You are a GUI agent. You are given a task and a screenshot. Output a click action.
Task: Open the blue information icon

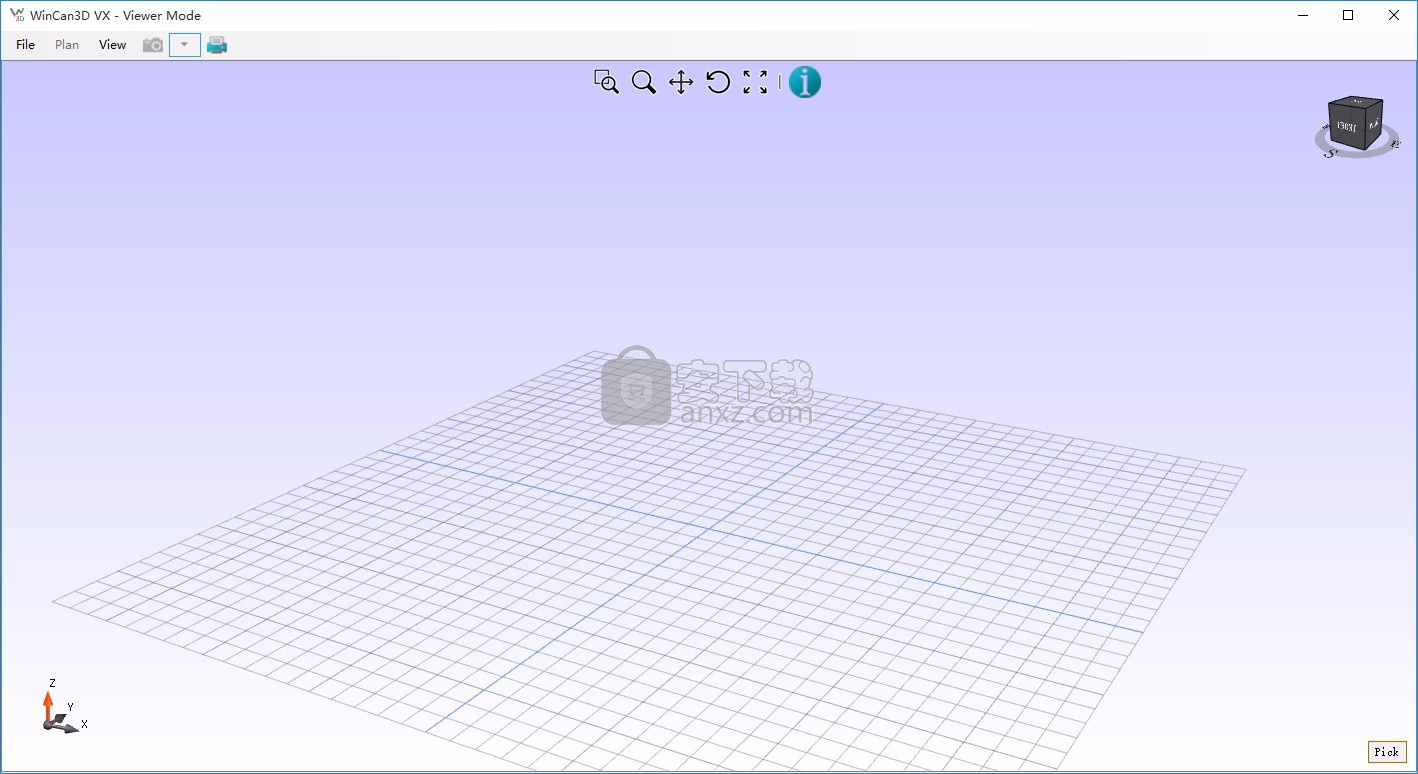tap(805, 82)
